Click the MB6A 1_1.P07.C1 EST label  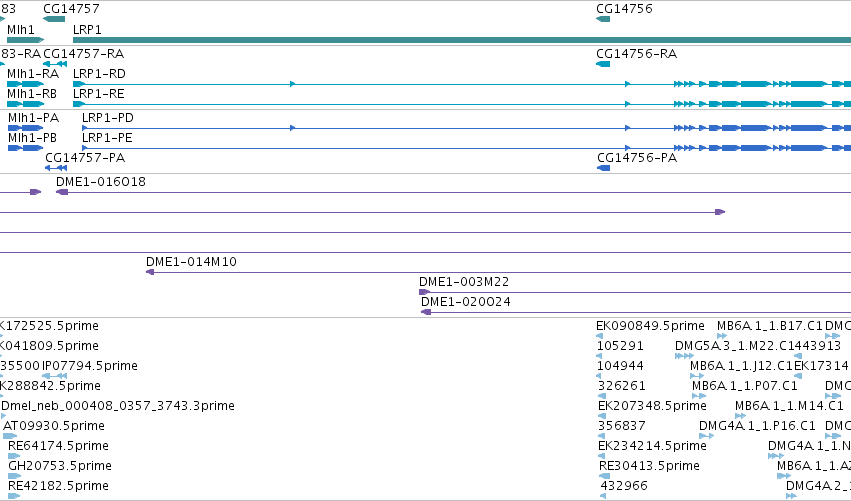745,386
